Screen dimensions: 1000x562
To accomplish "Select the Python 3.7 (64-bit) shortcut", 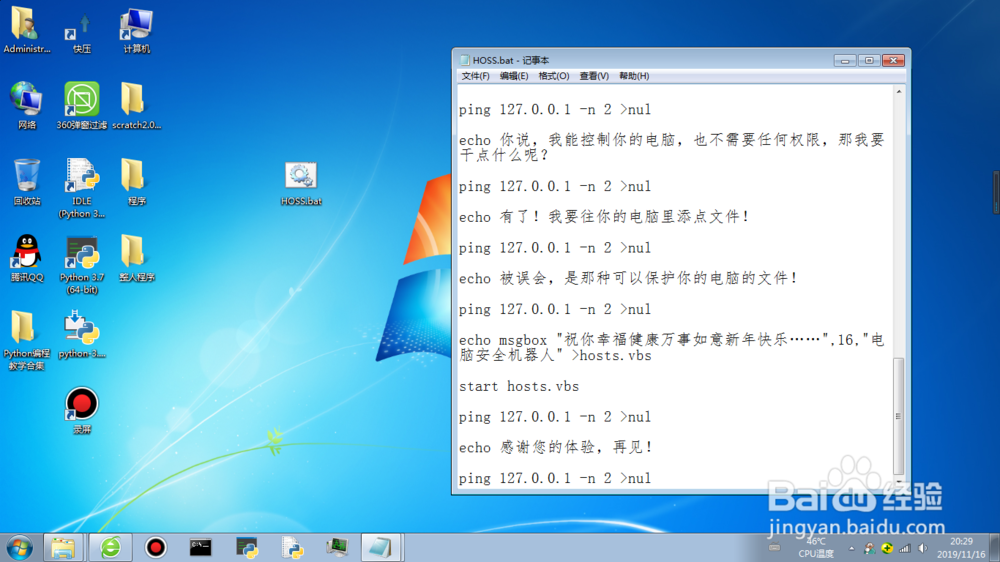I will tap(82, 265).
